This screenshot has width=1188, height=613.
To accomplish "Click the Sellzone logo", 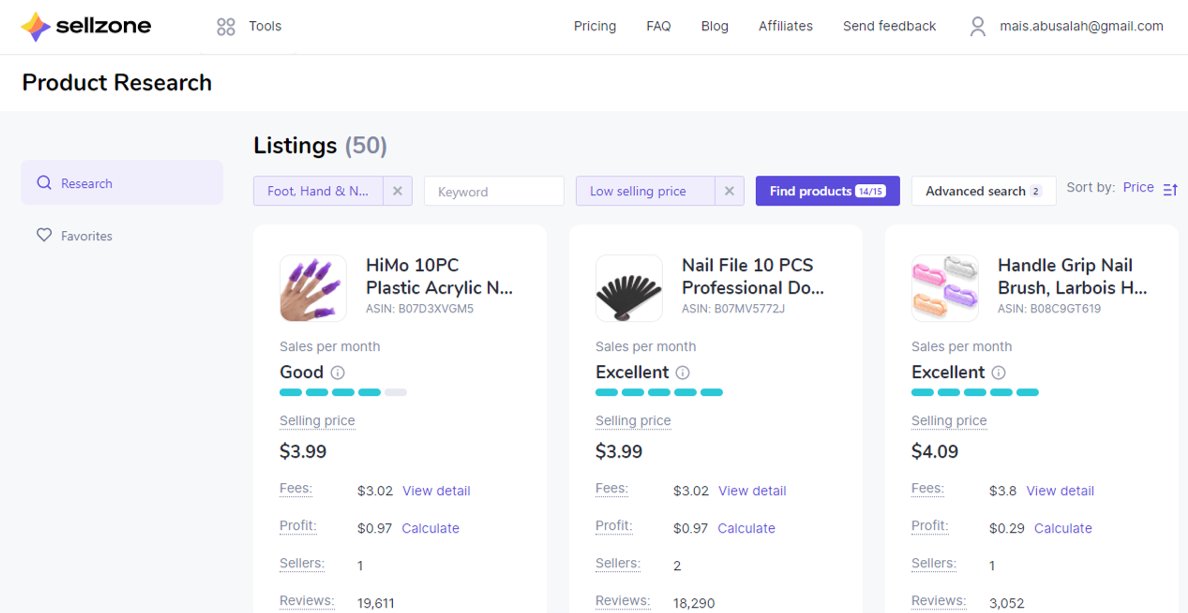I will click(86, 27).
